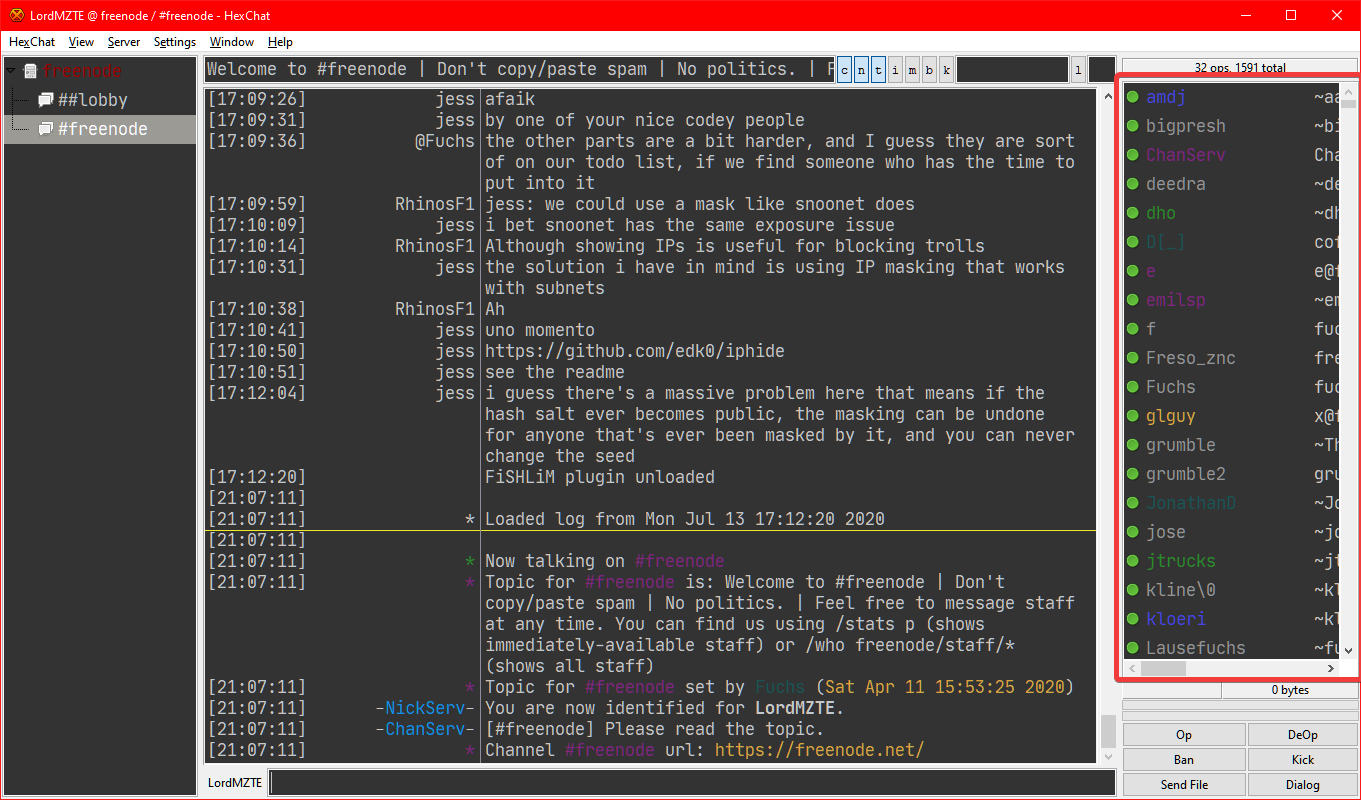Click the channel topic field

[x=518, y=70]
